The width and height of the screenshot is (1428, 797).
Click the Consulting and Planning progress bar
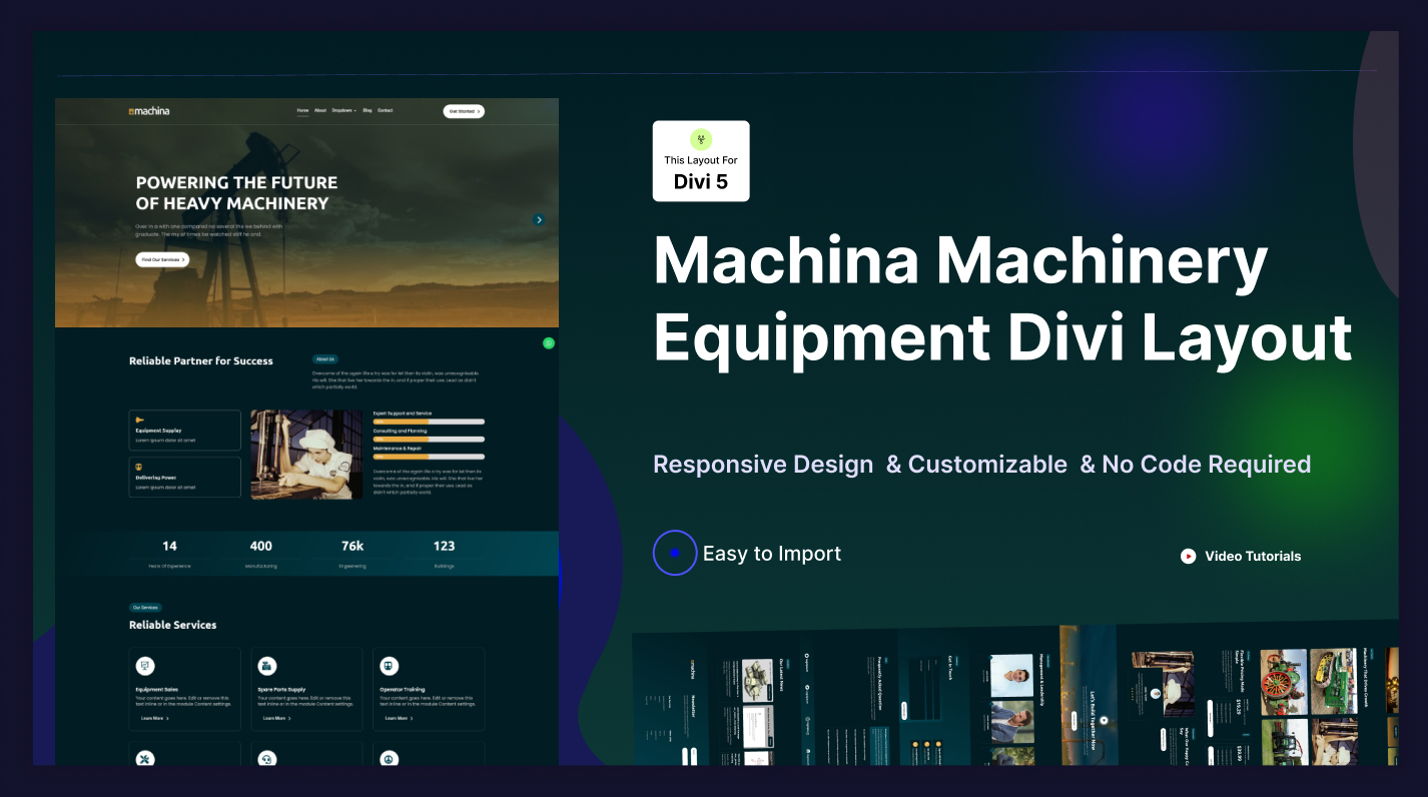tap(429, 439)
